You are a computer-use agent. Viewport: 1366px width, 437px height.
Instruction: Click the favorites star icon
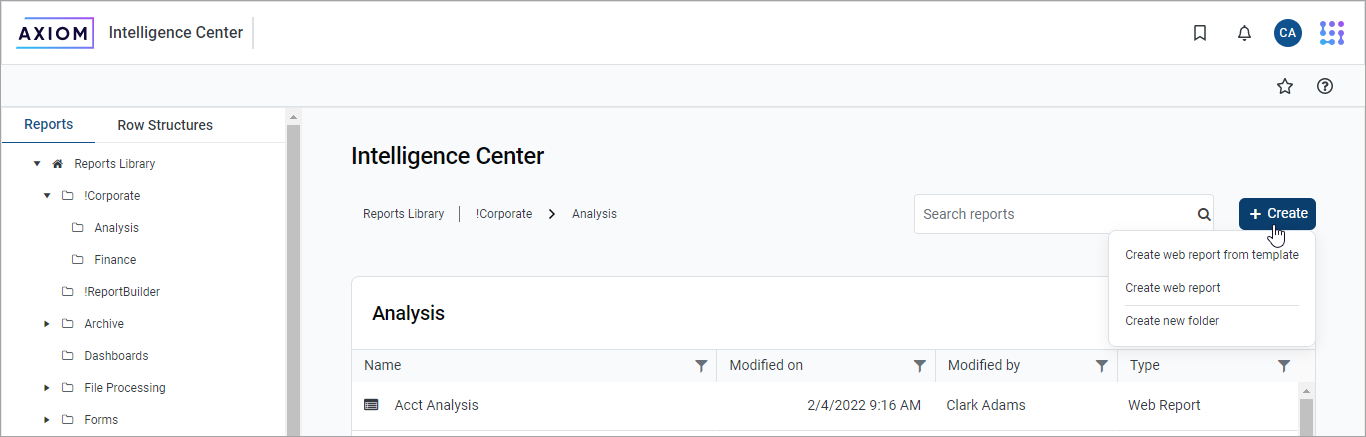pyautogui.click(x=1285, y=86)
